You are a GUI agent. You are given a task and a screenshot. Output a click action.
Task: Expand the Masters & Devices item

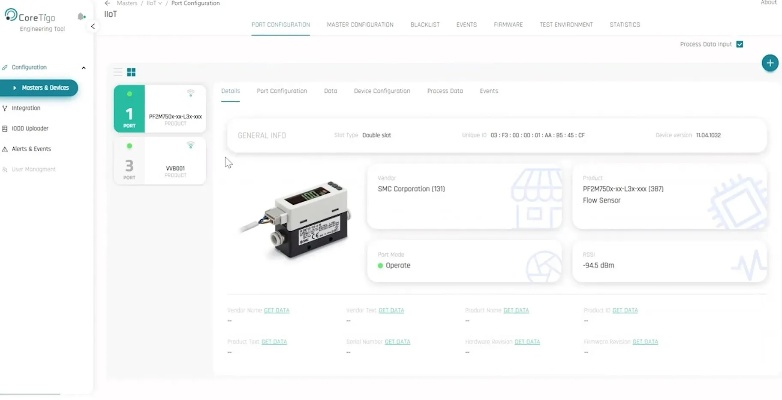coord(15,88)
